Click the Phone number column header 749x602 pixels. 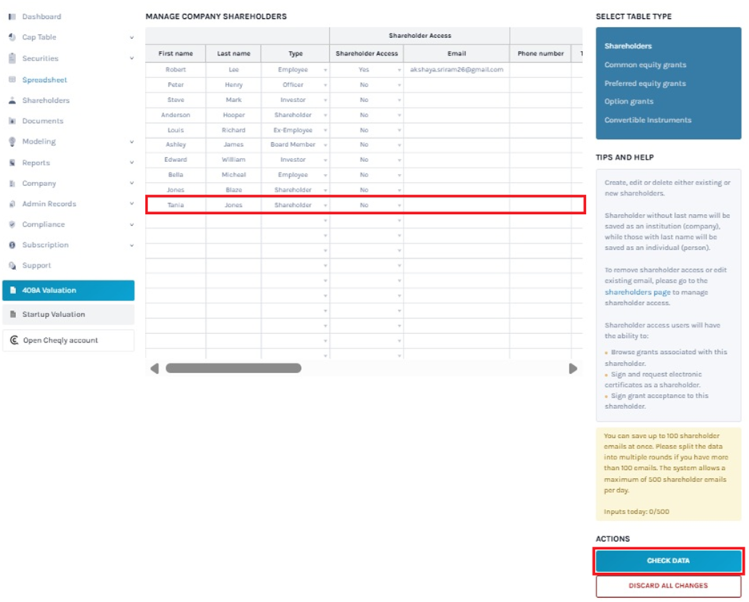(541, 54)
